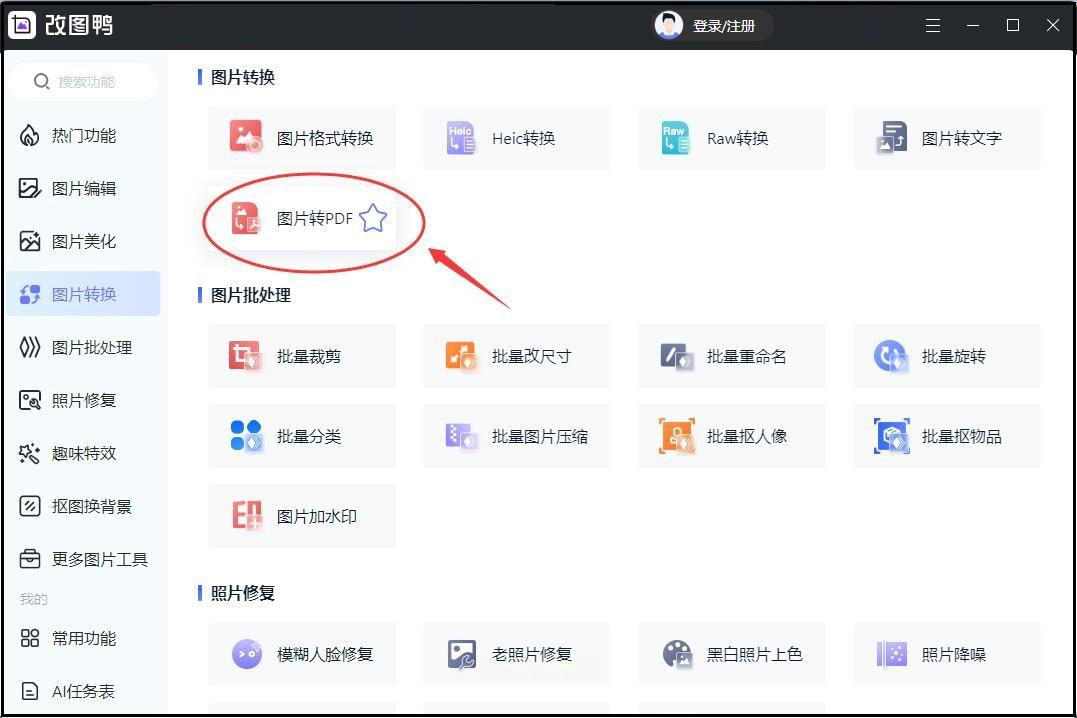Select the 批量改尺寸 resize icon
1077x718 pixels.
click(461, 356)
